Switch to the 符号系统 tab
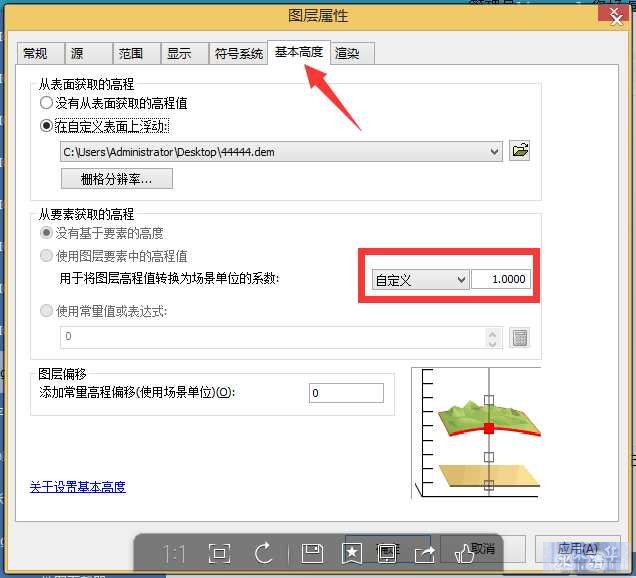This screenshot has height=578, width=636. click(238, 54)
